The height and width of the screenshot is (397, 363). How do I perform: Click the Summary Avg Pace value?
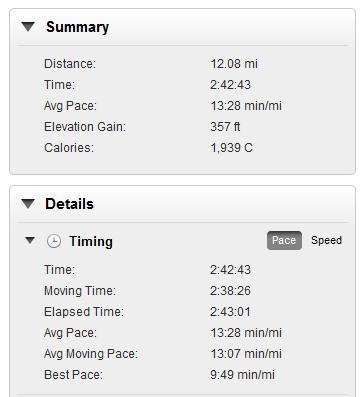click(246, 106)
